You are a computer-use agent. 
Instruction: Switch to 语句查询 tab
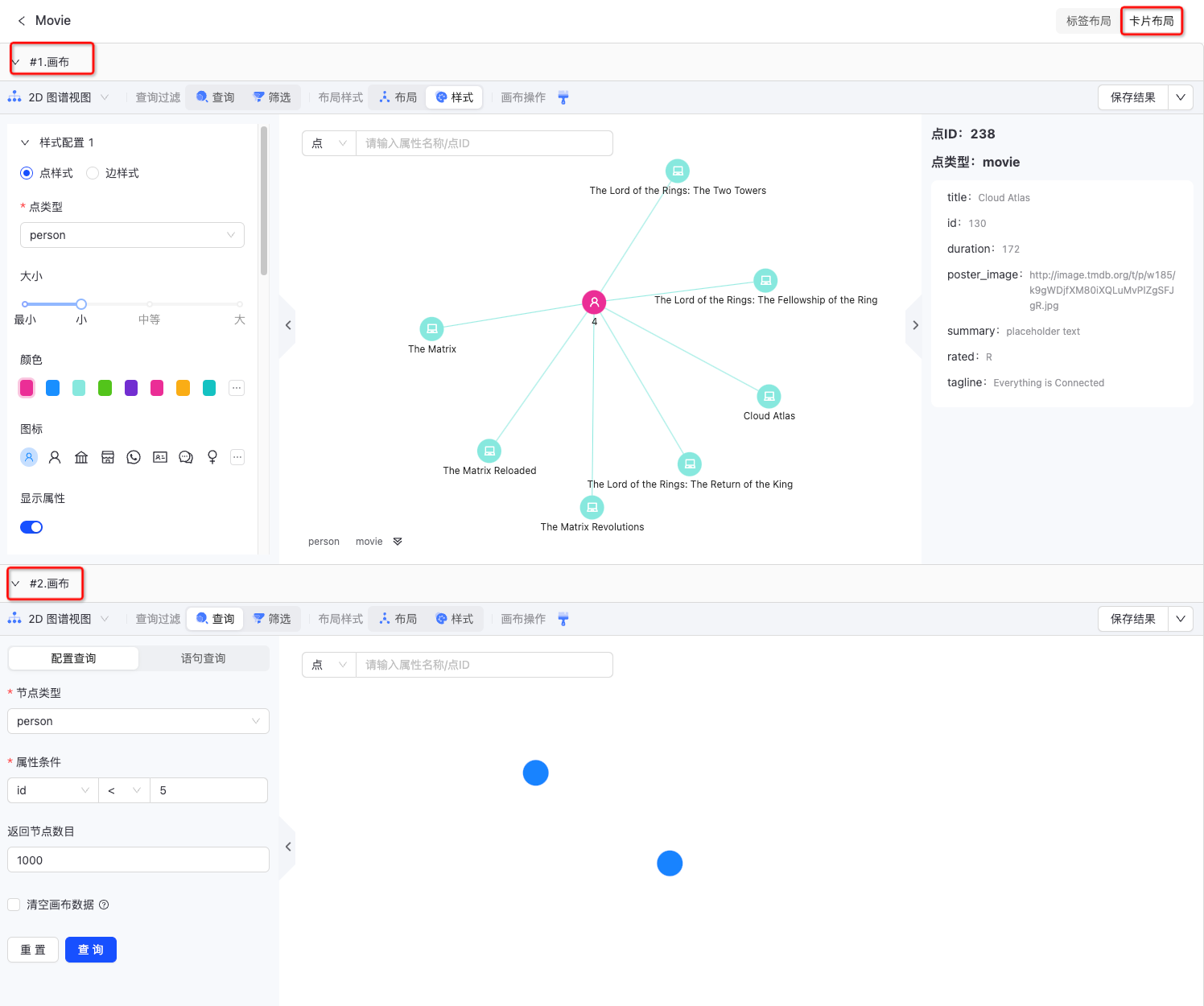pos(204,658)
